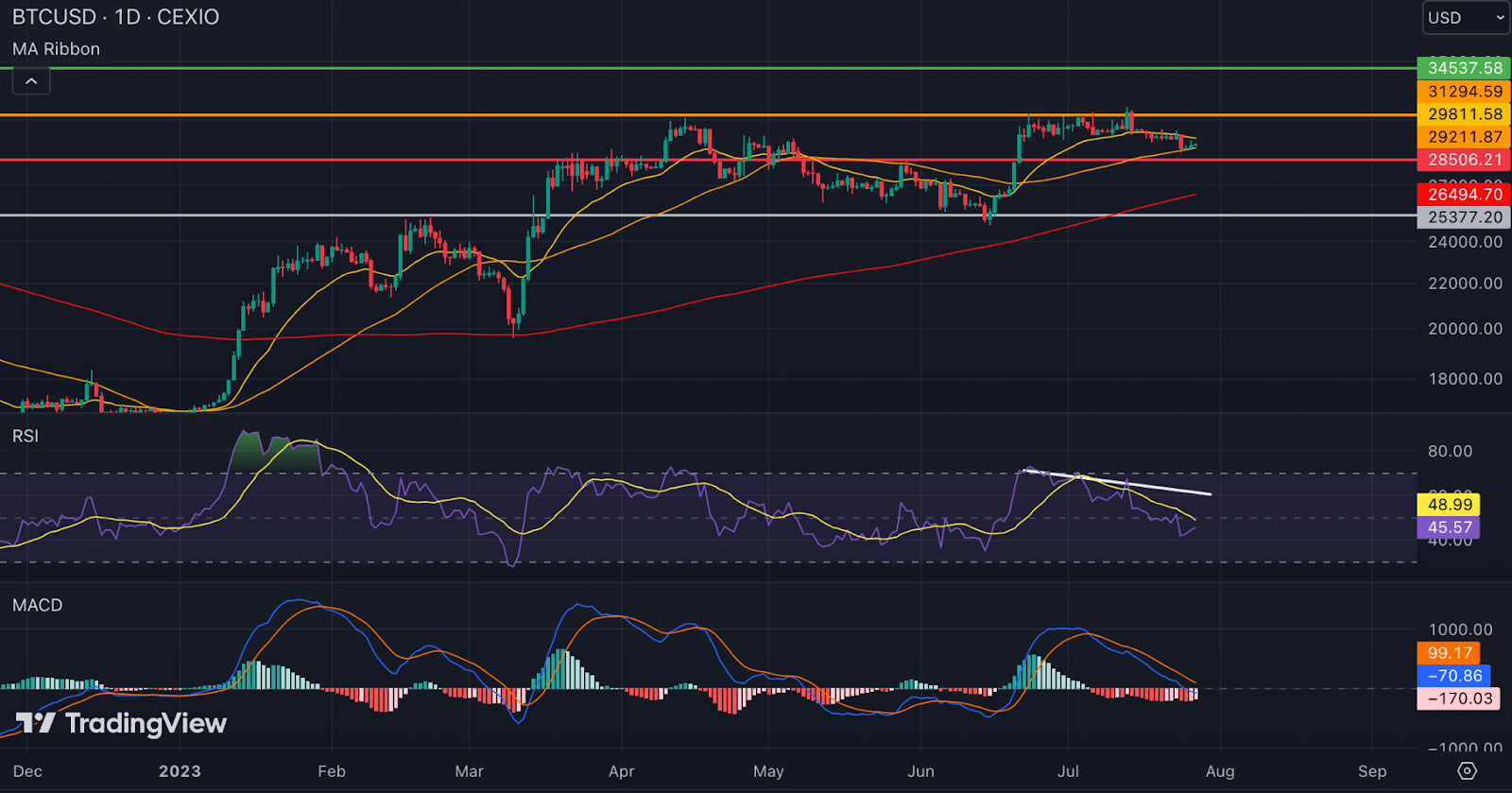Click the 2023 label on time axis

(180, 771)
